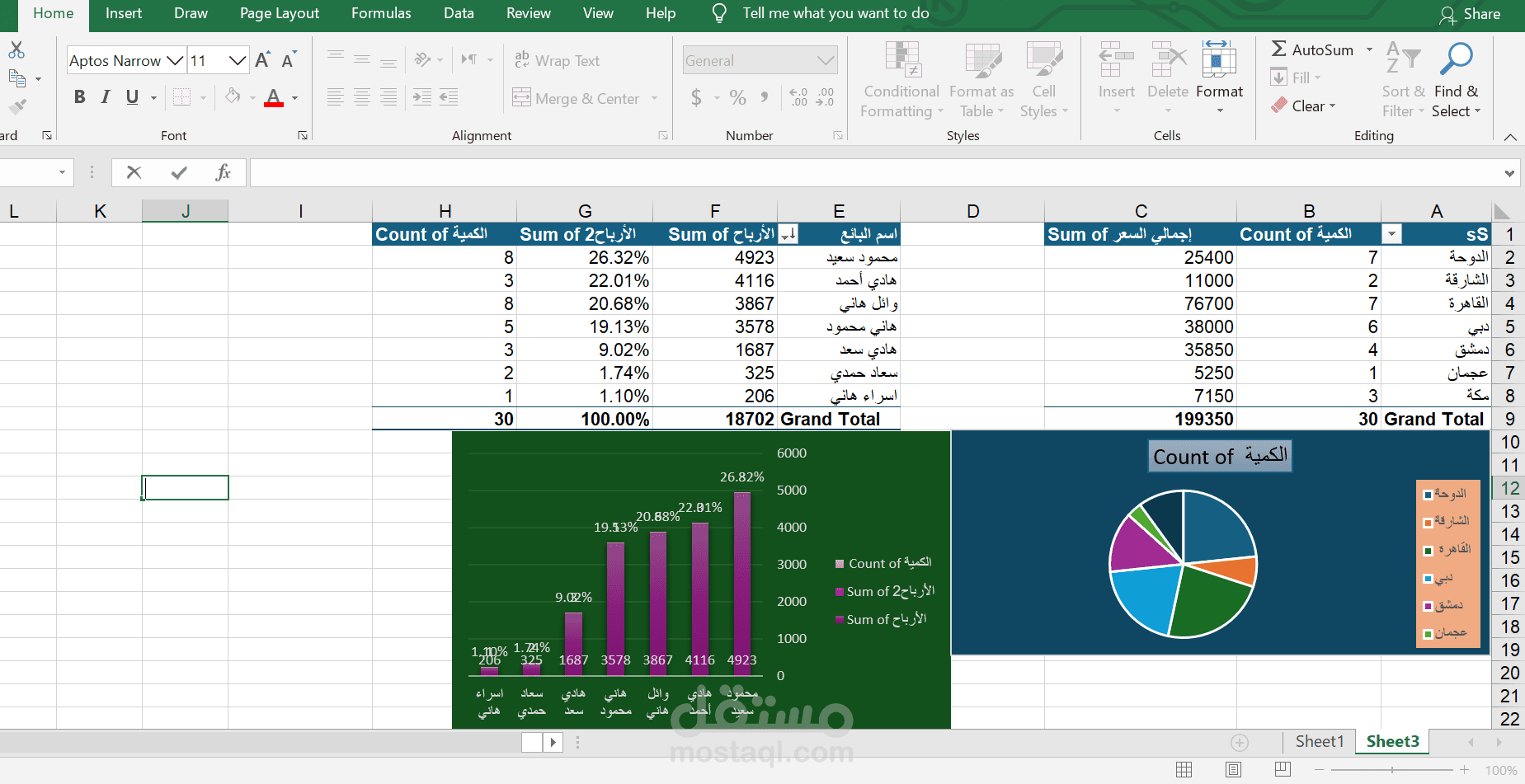
Task: Apply Fill Color bucket
Action: (x=233, y=96)
